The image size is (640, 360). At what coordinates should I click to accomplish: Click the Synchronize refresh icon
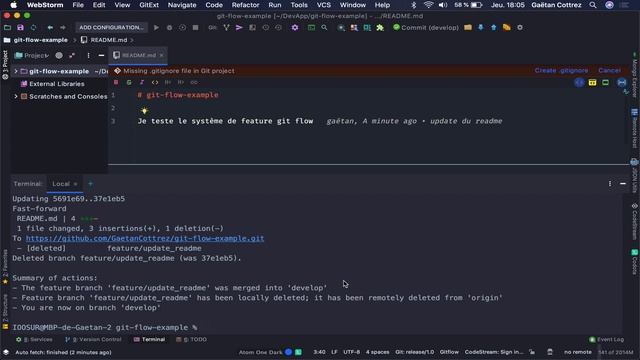click(33, 28)
